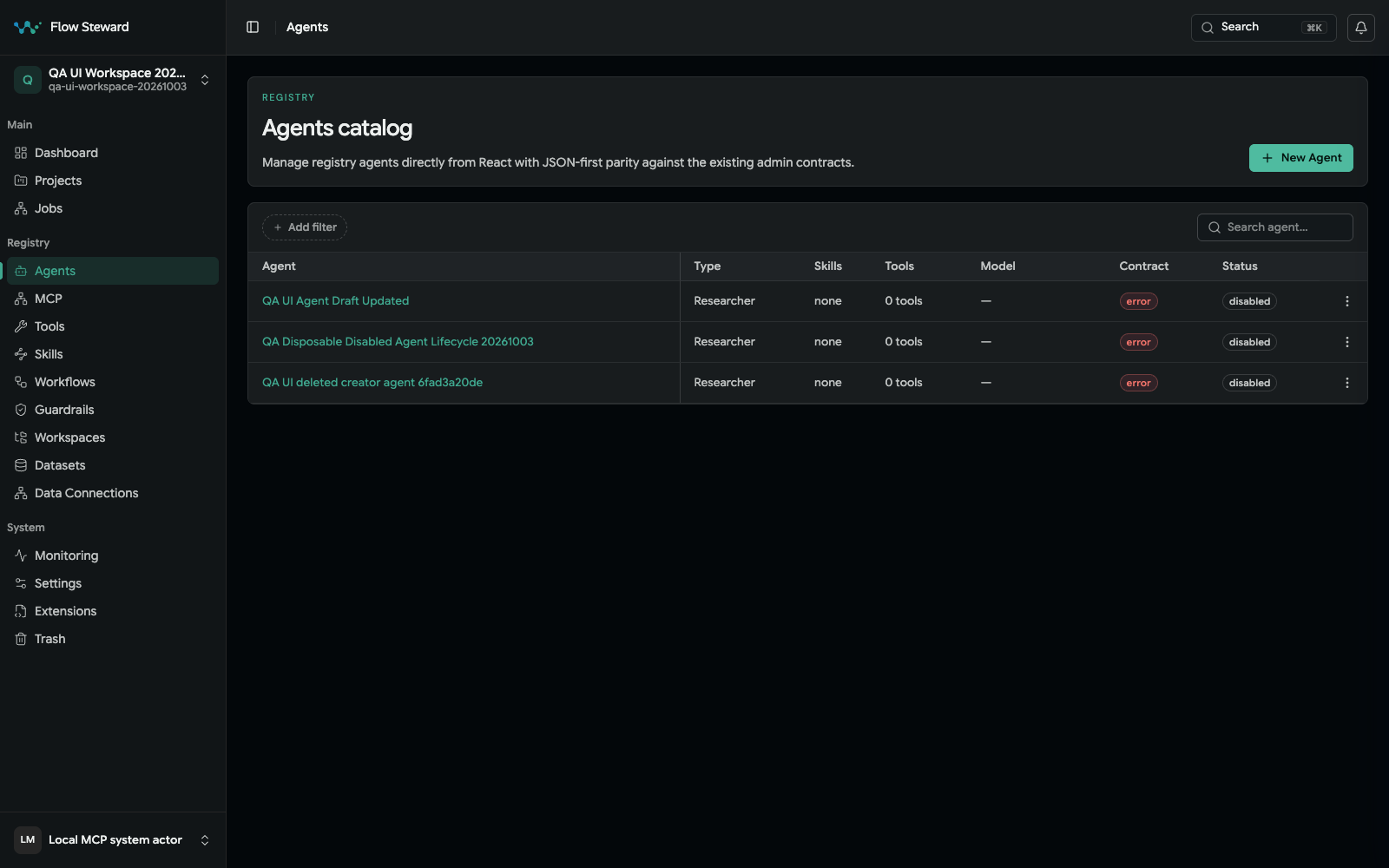The height and width of the screenshot is (868, 1389).
Task: Open Datasets in sidebar
Action: coord(113,465)
